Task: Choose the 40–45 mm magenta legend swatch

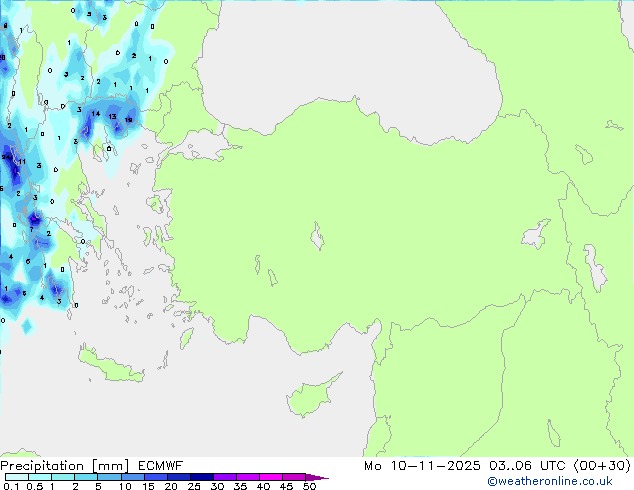Action: pos(271,477)
